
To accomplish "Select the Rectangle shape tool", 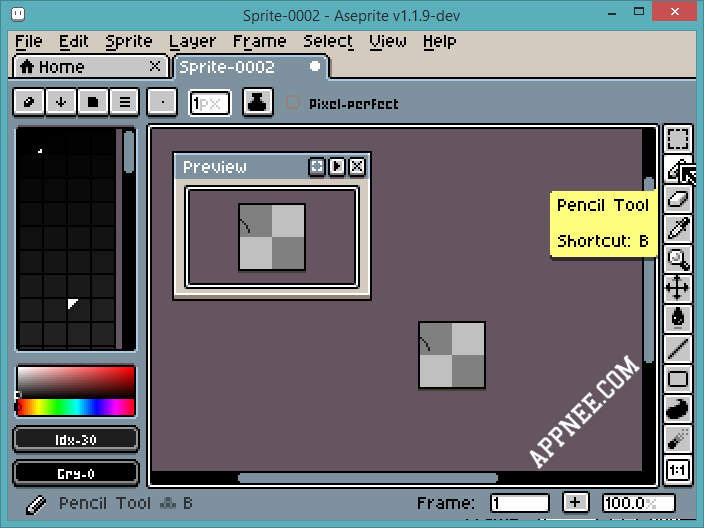I will click(678, 378).
